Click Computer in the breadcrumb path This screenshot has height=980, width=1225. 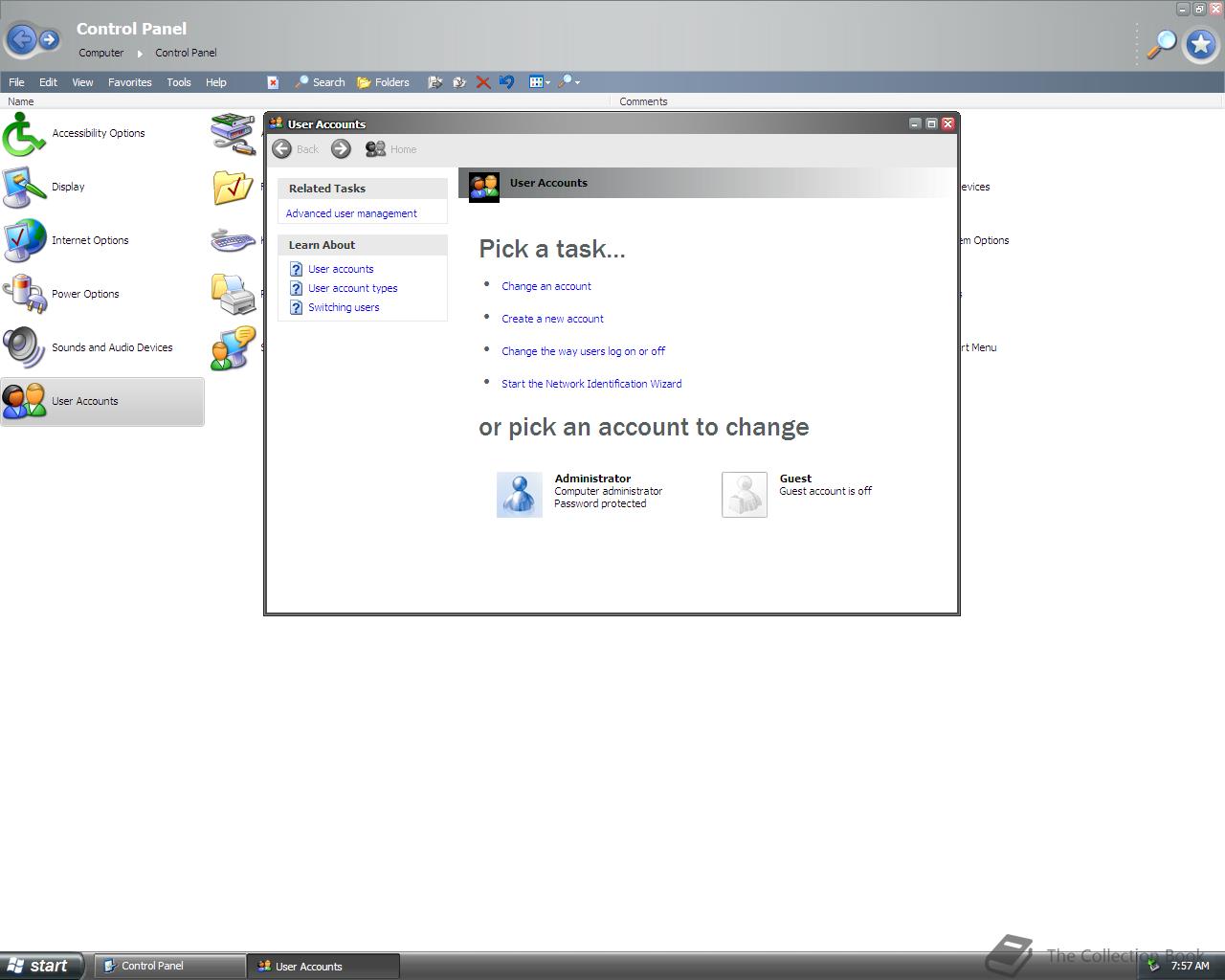click(x=100, y=53)
